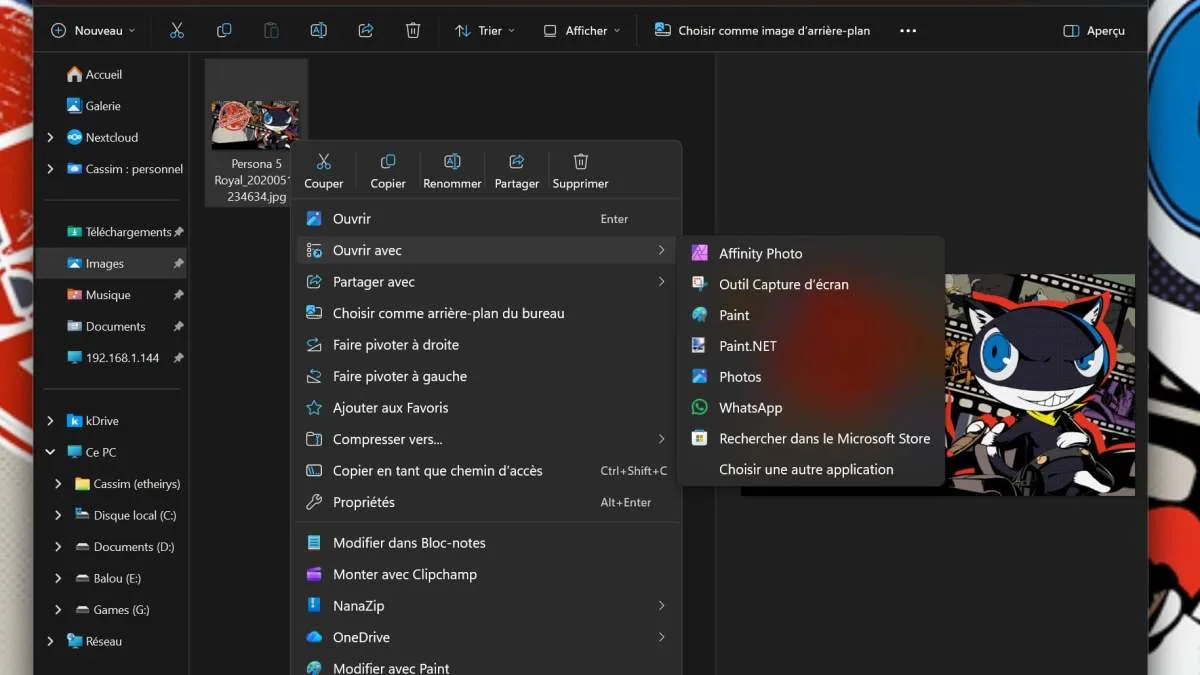1200x675 pixels.
Task: Open the Trier dropdown
Action: pyautogui.click(x=485, y=31)
